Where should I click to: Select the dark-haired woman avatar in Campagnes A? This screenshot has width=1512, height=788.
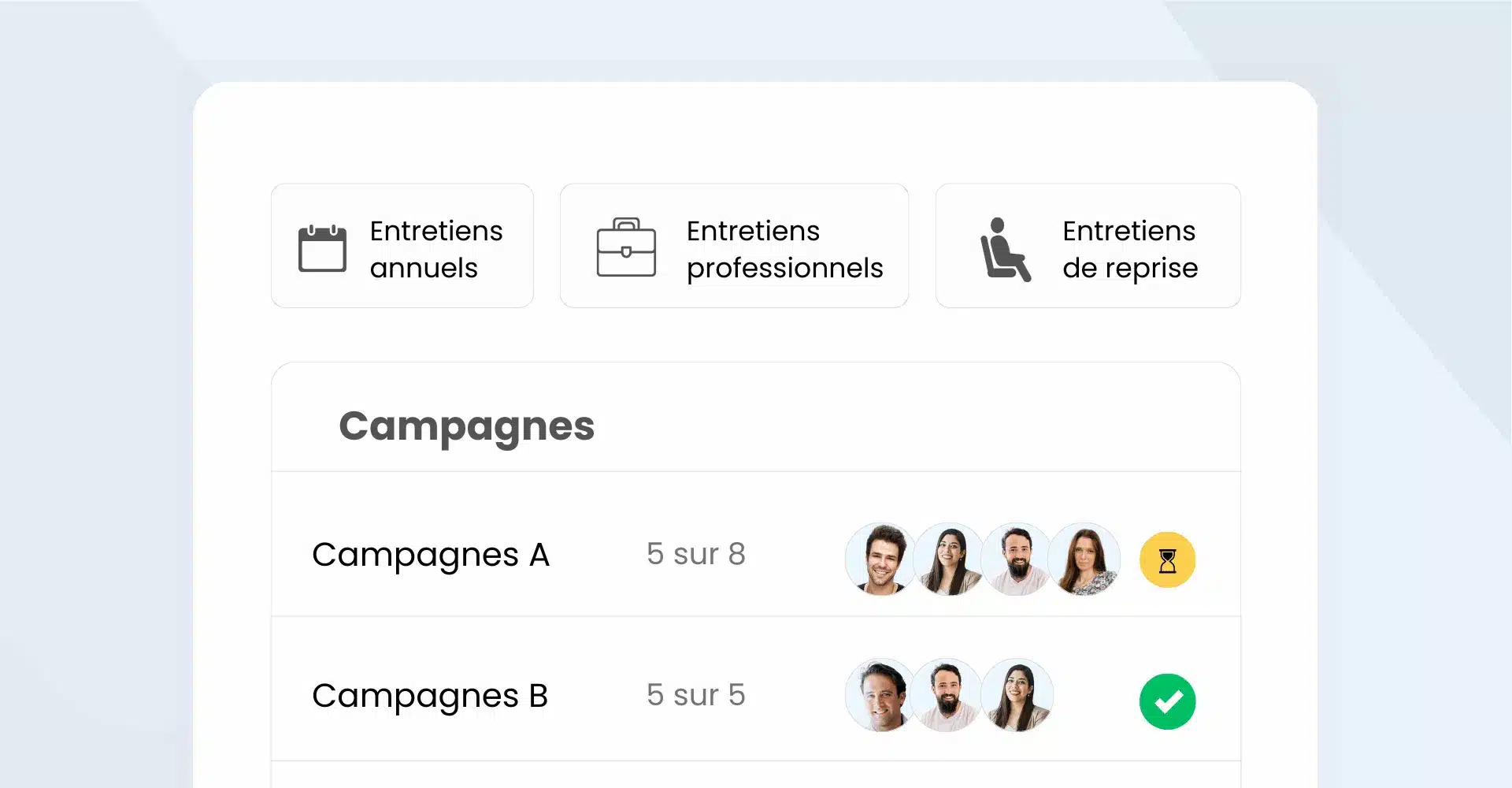tap(950, 559)
